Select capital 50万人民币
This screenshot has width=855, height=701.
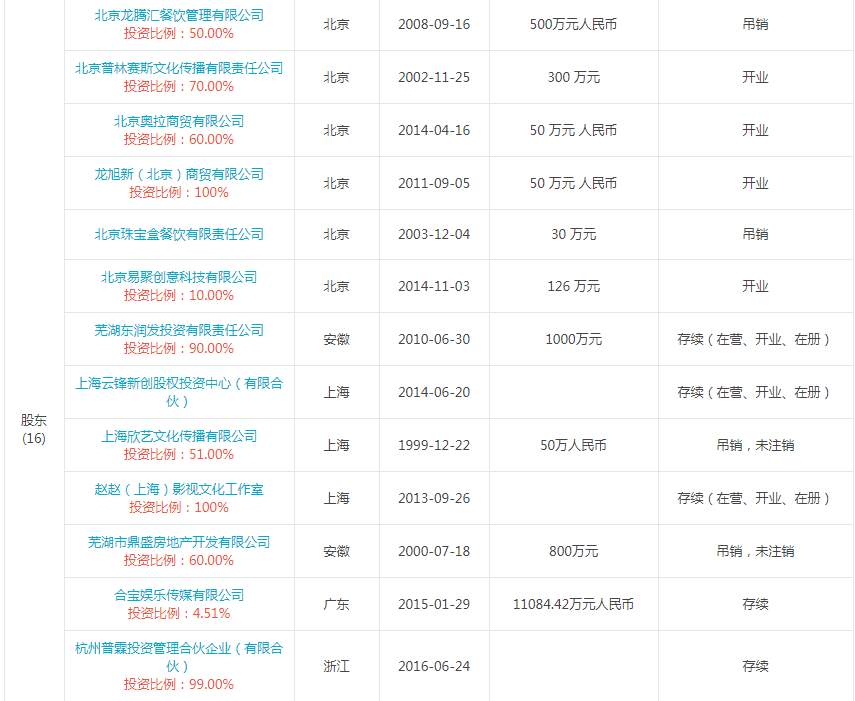point(574,445)
